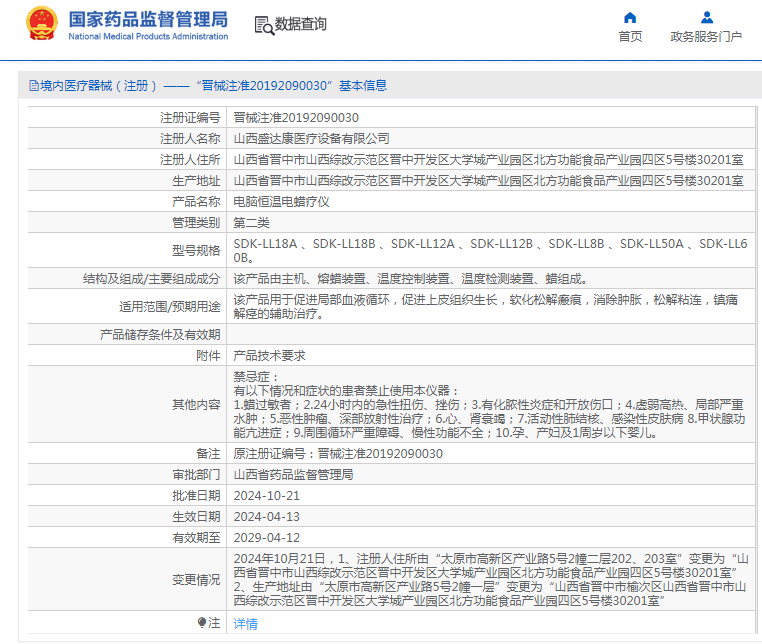Screen dimensions: 762x644
Task: Click the 产品储存条件及有效期 label
Action: point(160,334)
